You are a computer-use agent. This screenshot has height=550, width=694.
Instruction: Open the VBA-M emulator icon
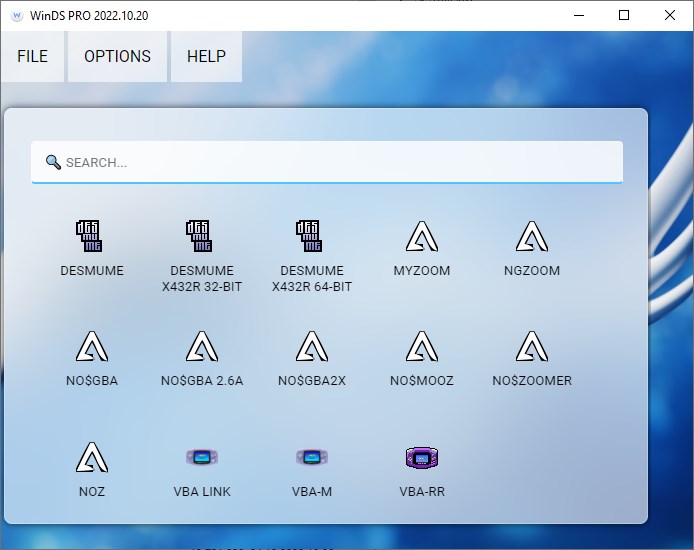click(x=312, y=457)
